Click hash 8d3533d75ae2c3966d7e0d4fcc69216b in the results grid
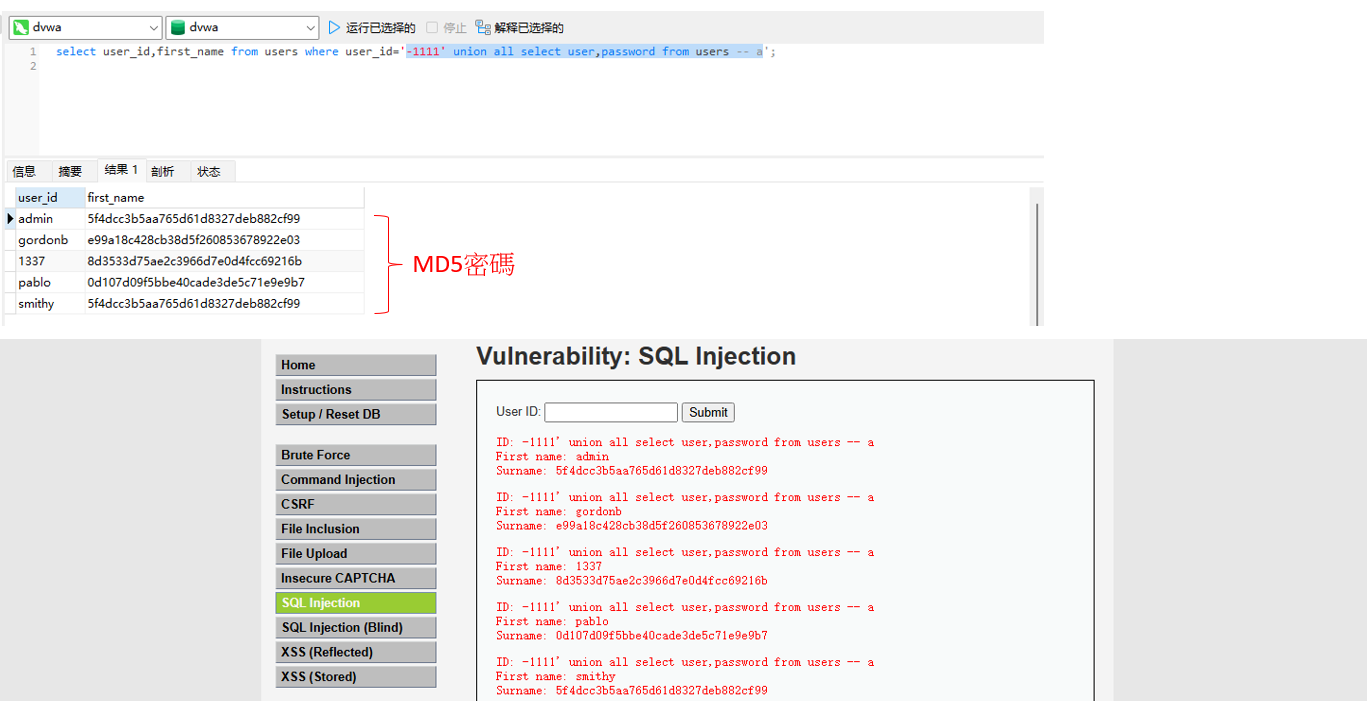The height and width of the screenshot is (707, 1367). [x=194, y=261]
